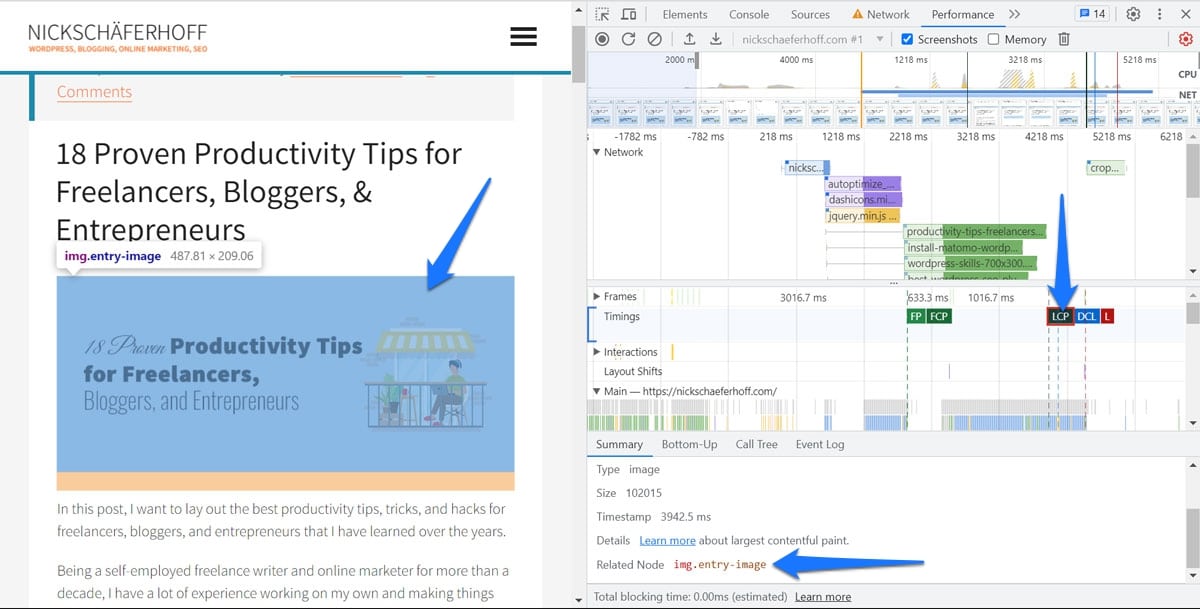
Task: Click the Comments link on the page
Action: [x=94, y=92]
